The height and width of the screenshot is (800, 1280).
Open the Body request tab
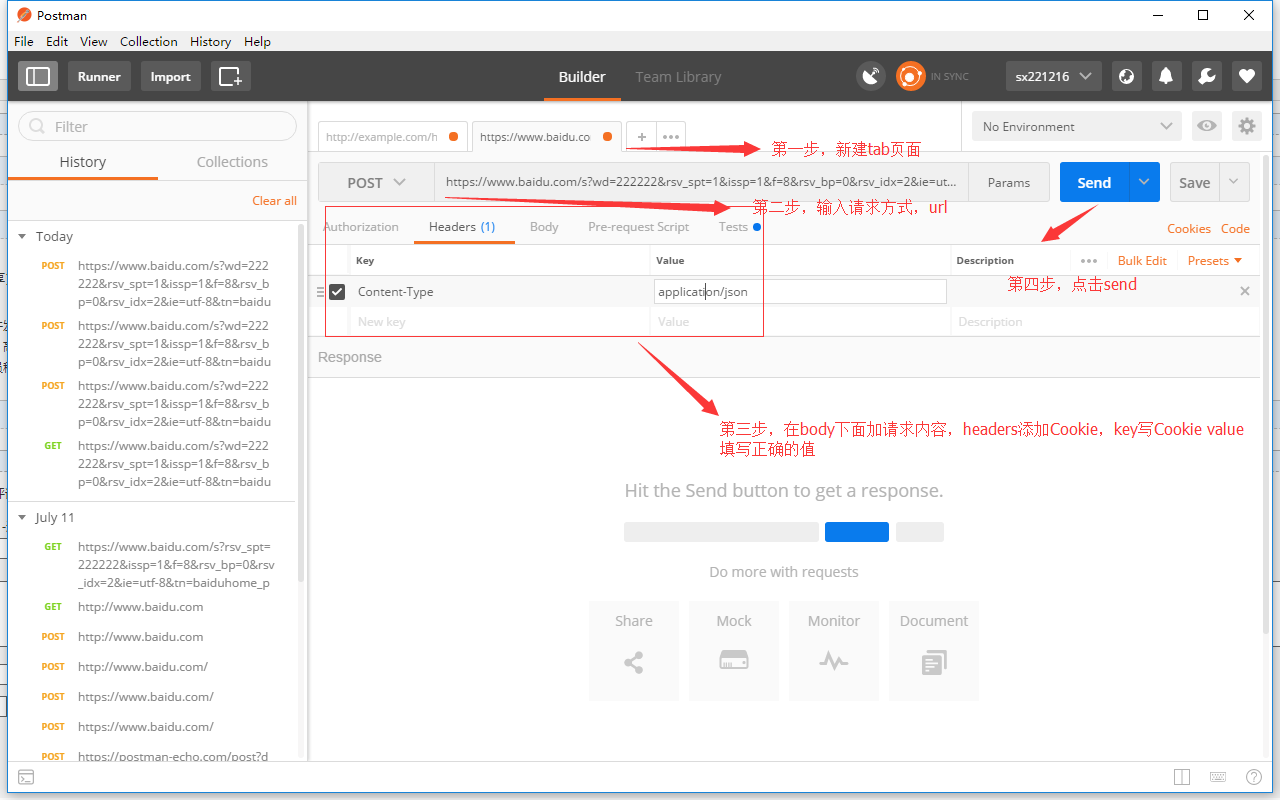[544, 227]
